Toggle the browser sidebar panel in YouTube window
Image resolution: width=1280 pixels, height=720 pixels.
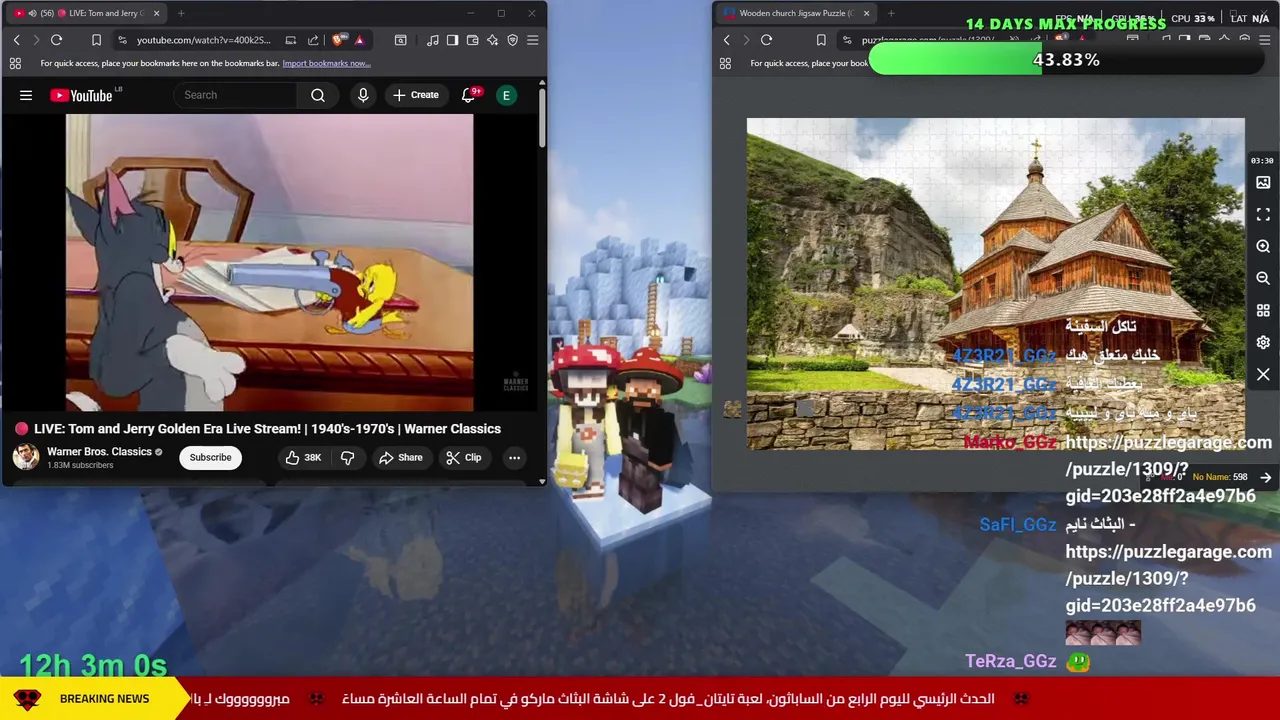tap(452, 40)
